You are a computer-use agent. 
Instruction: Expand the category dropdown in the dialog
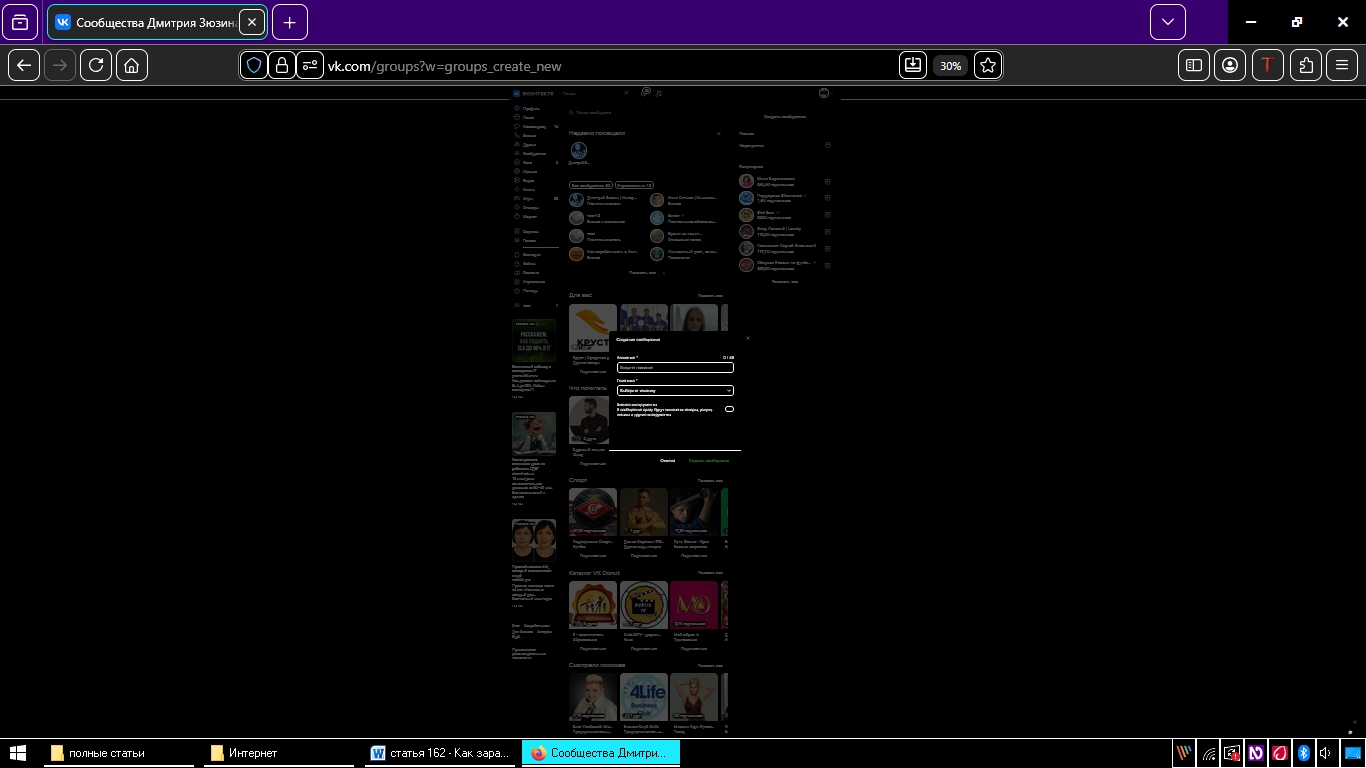point(675,391)
